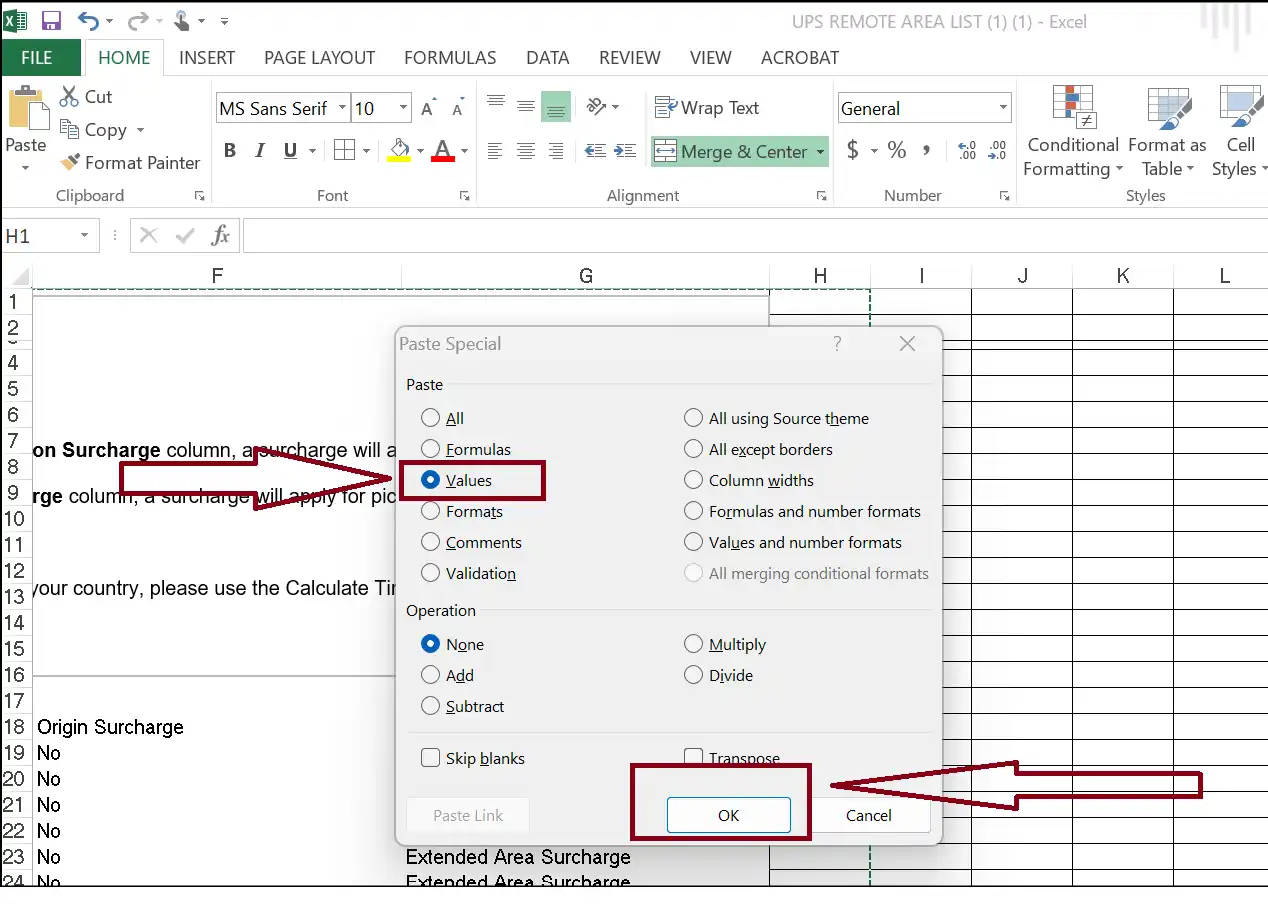Open Fill Color dropdown arrow

[420, 151]
